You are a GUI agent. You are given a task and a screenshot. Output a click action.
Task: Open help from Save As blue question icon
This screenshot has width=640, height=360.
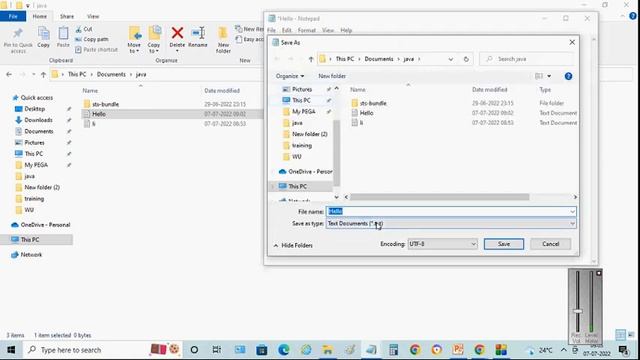[568, 76]
